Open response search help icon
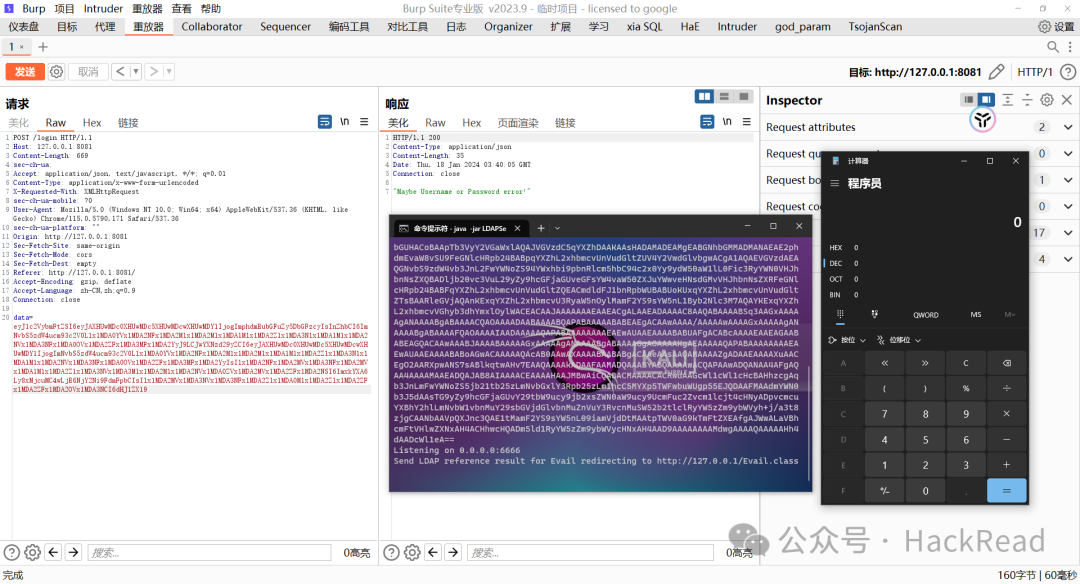Image resolution: width=1080 pixels, height=584 pixels. point(391,552)
